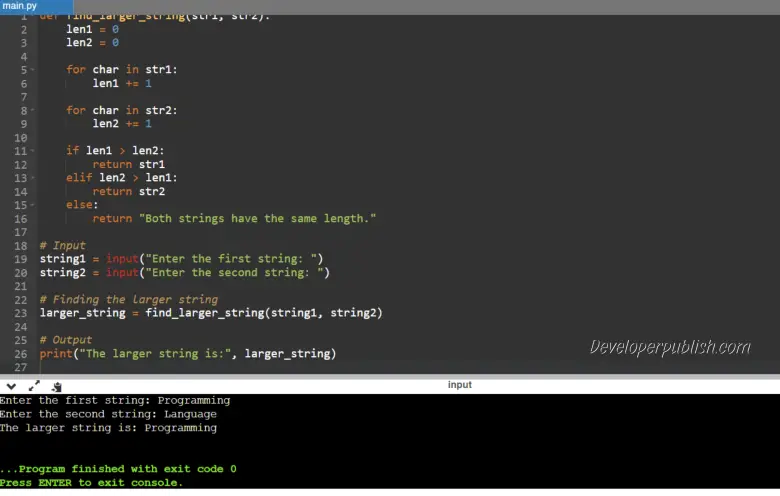780x496 pixels.
Task: Click line number 19 in gutter
Action: [21, 259]
